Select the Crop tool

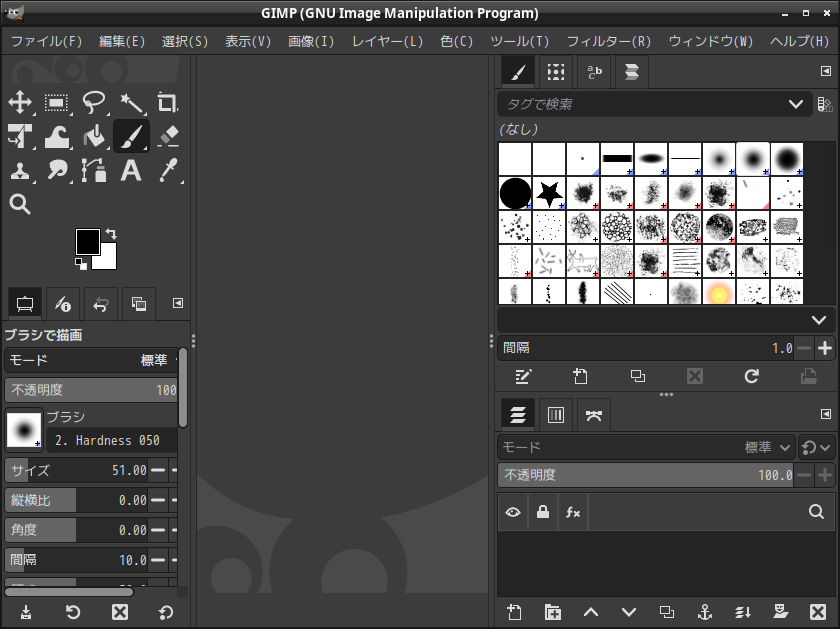(x=167, y=102)
